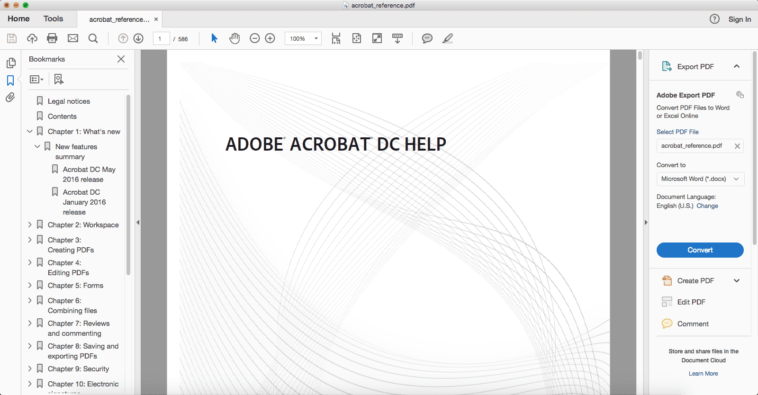Viewport: 758px width, 395px height.
Task: Add a sticky note comment icon
Action: point(427,38)
